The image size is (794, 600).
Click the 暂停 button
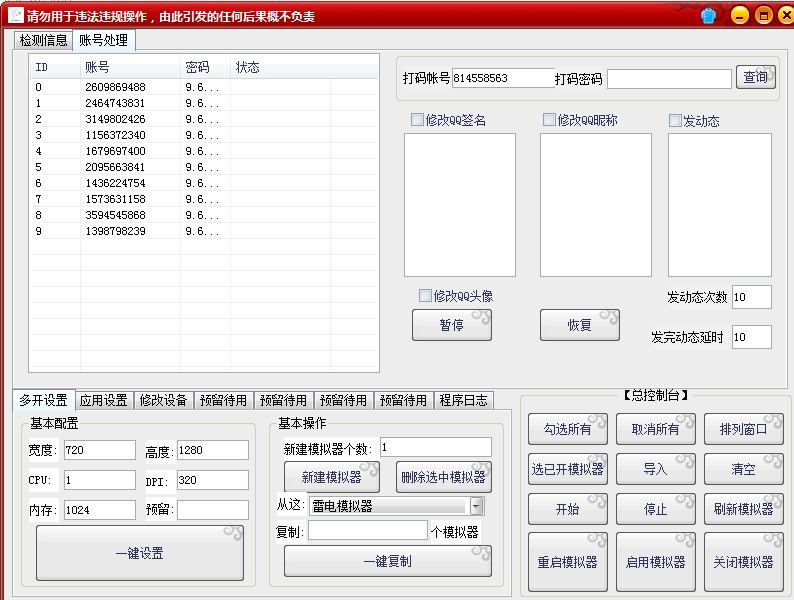(452, 325)
